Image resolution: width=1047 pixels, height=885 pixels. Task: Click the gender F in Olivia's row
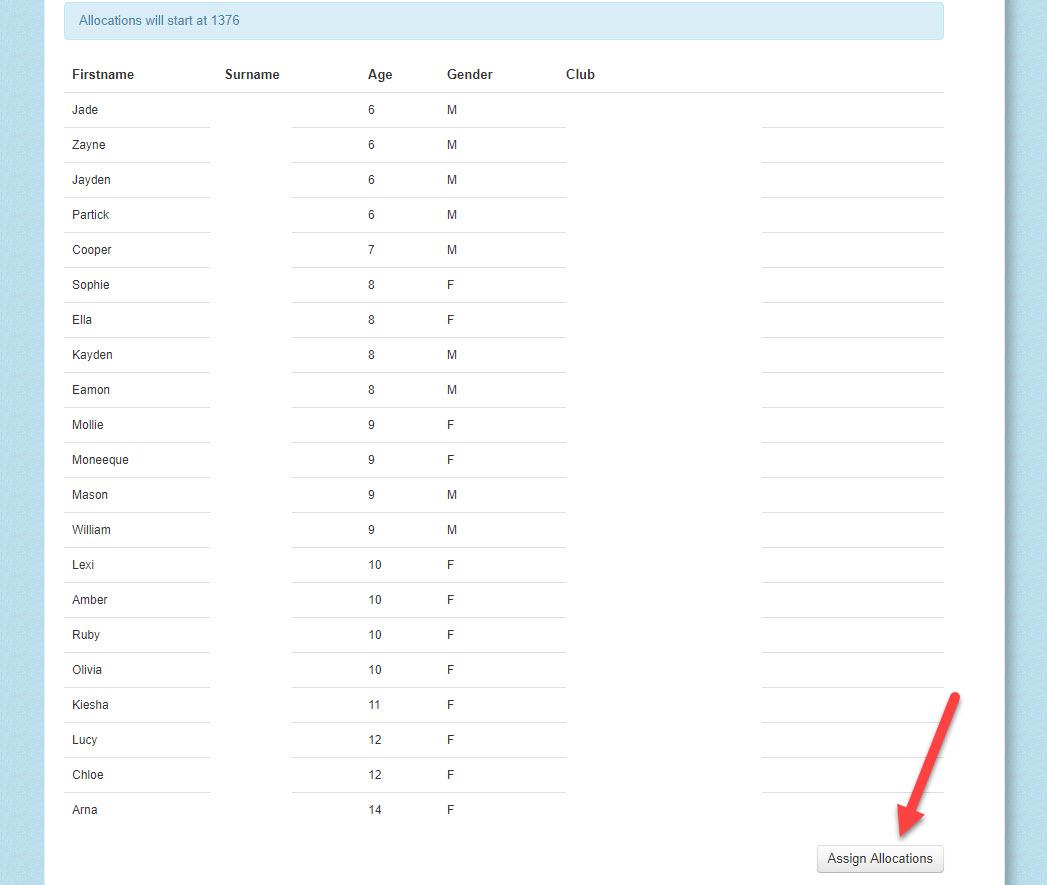[x=451, y=669]
